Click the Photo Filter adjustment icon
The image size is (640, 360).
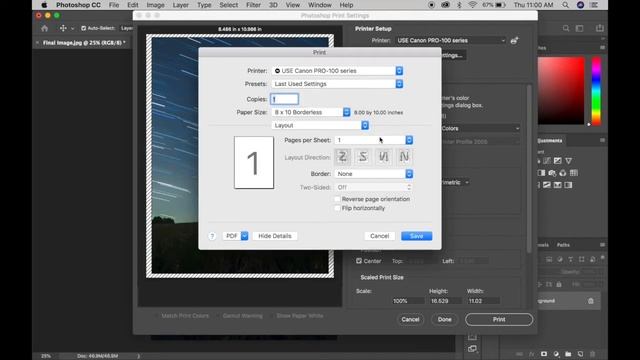pyautogui.click(x=552, y=173)
